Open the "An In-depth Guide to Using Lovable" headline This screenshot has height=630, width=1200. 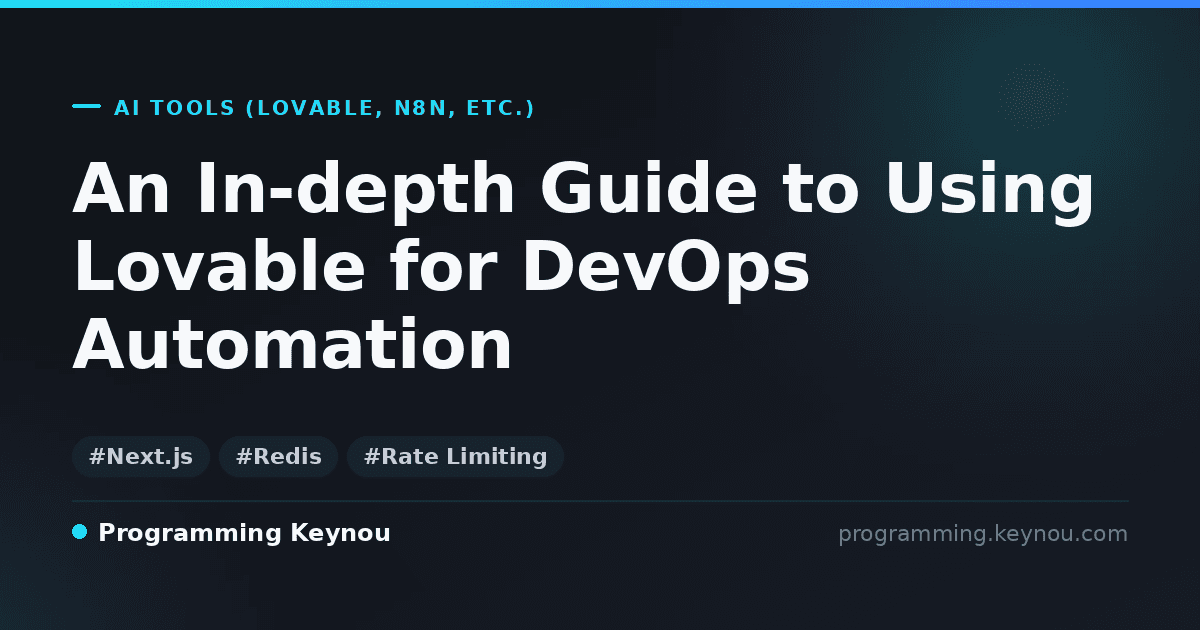(583, 266)
